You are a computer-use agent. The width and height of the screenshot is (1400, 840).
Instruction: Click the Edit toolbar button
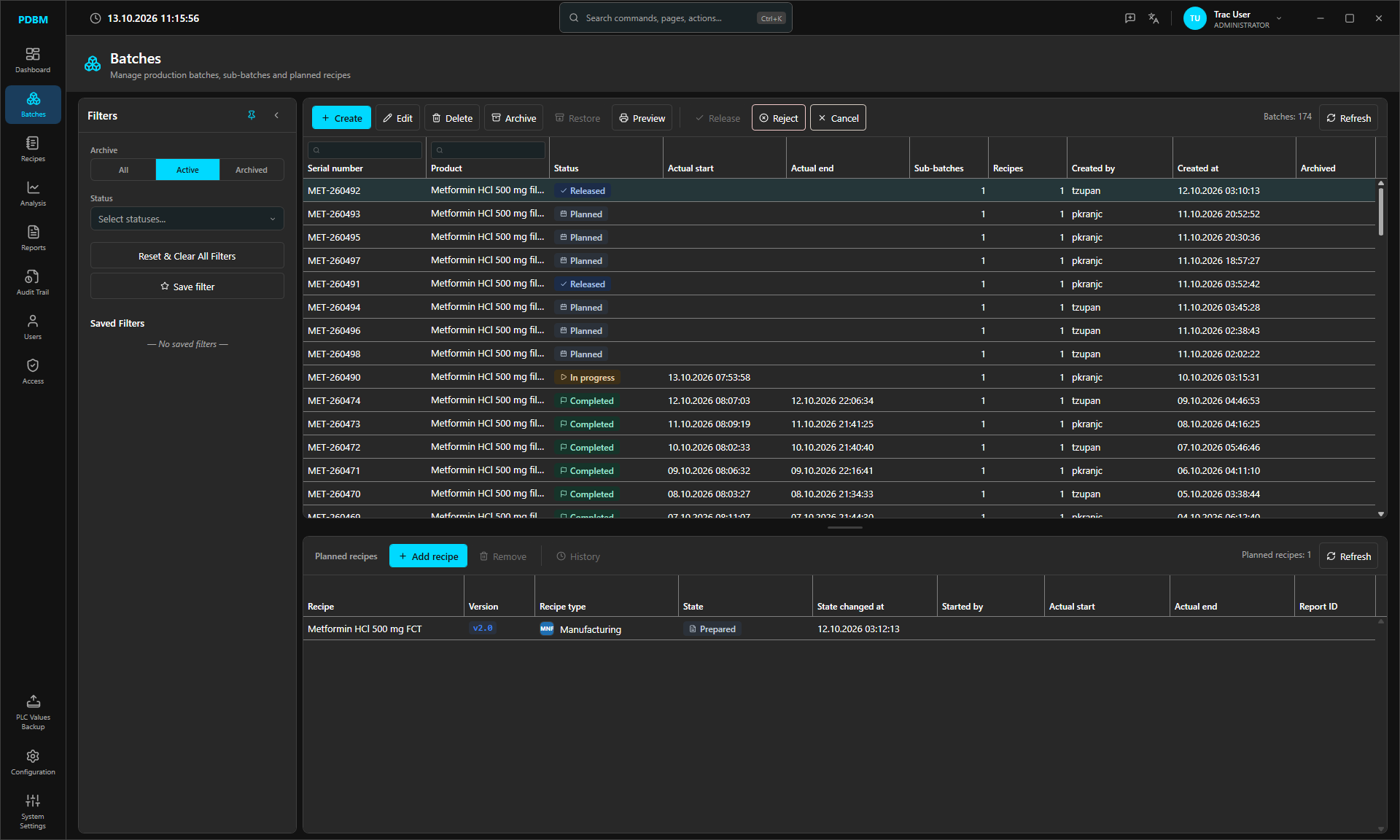(398, 118)
